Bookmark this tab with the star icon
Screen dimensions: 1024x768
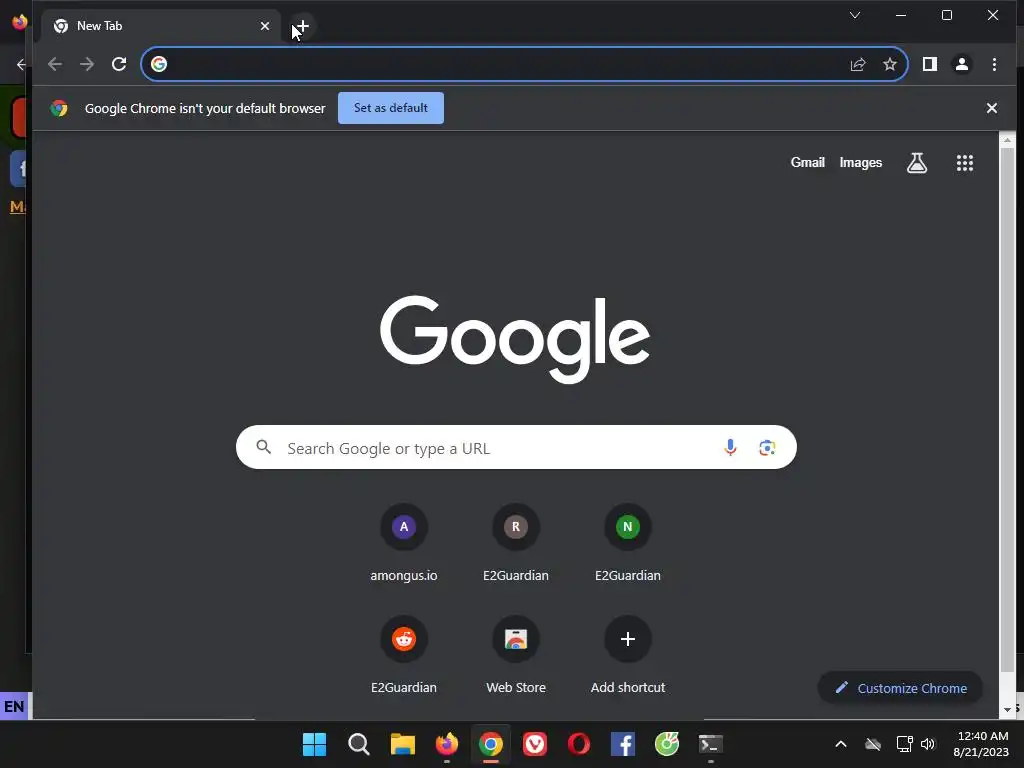(x=889, y=64)
